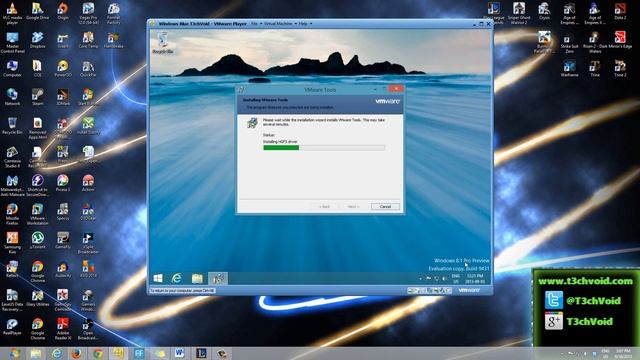Launch Camtasia Studio 8 desktop shortcut
The image size is (640, 360).
pos(12,157)
